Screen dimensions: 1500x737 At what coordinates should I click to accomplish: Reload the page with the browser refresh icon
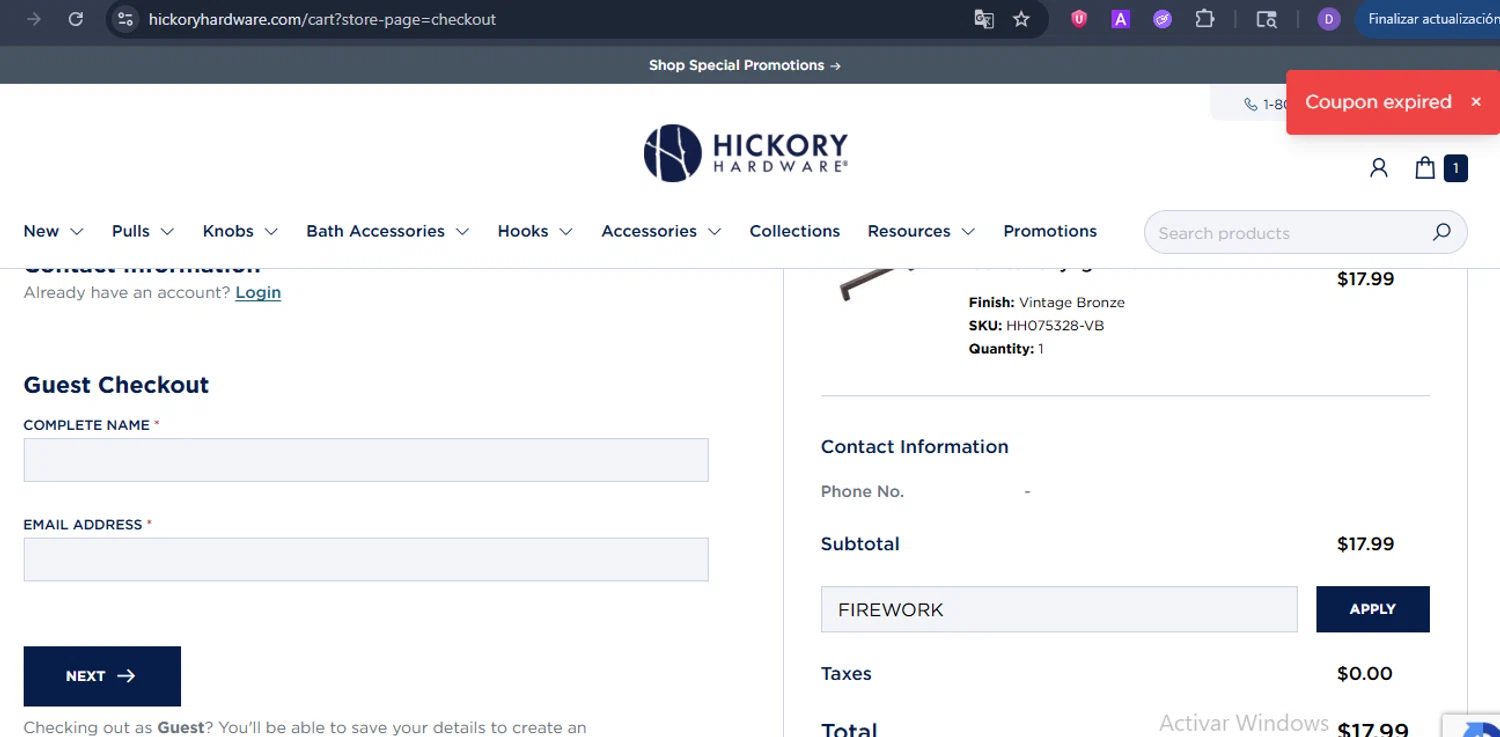click(75, 19)
